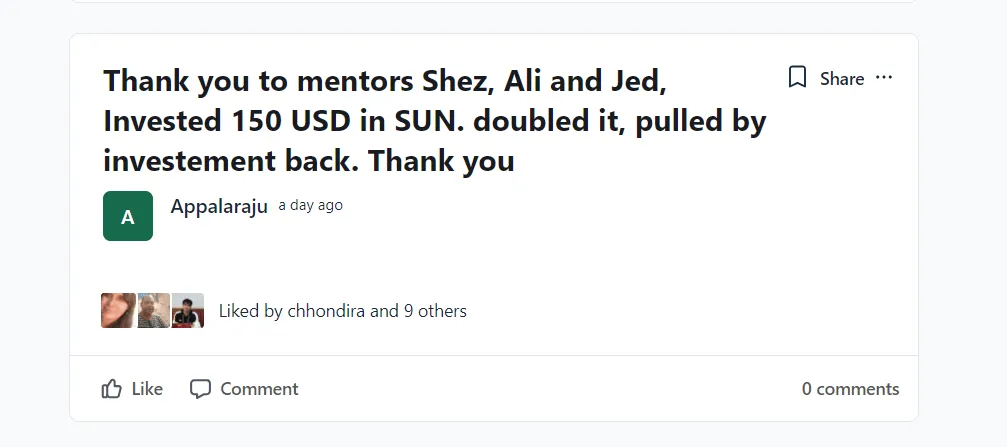The height and width of the screenshot is (447, 1007).
Task: Expand the '0 comments' count
Action: tap(850, 389)
